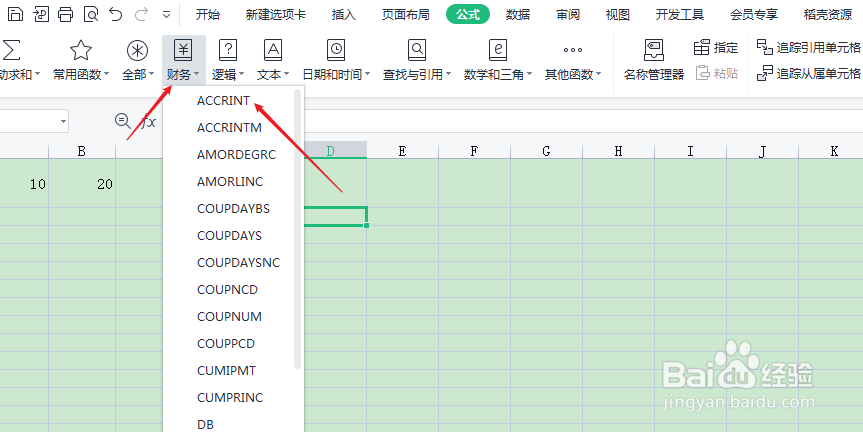863x432 pixels.
Task: Switch to the 数据 tab
Action: click(518, 15)
